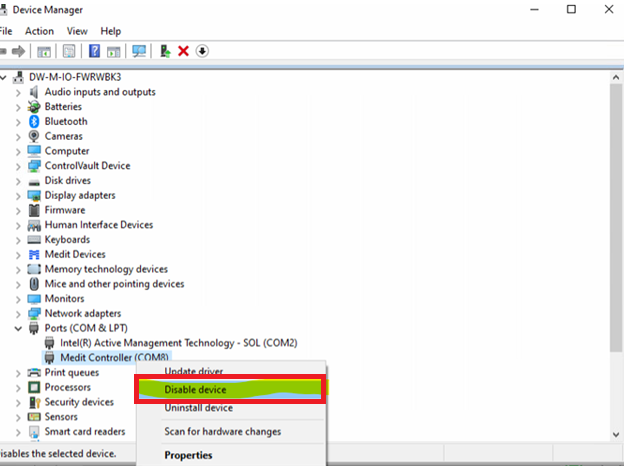The width and height of the screenshot is (624, 466).
Task: Click the Display adapters icon
Action: coord(34,195)
